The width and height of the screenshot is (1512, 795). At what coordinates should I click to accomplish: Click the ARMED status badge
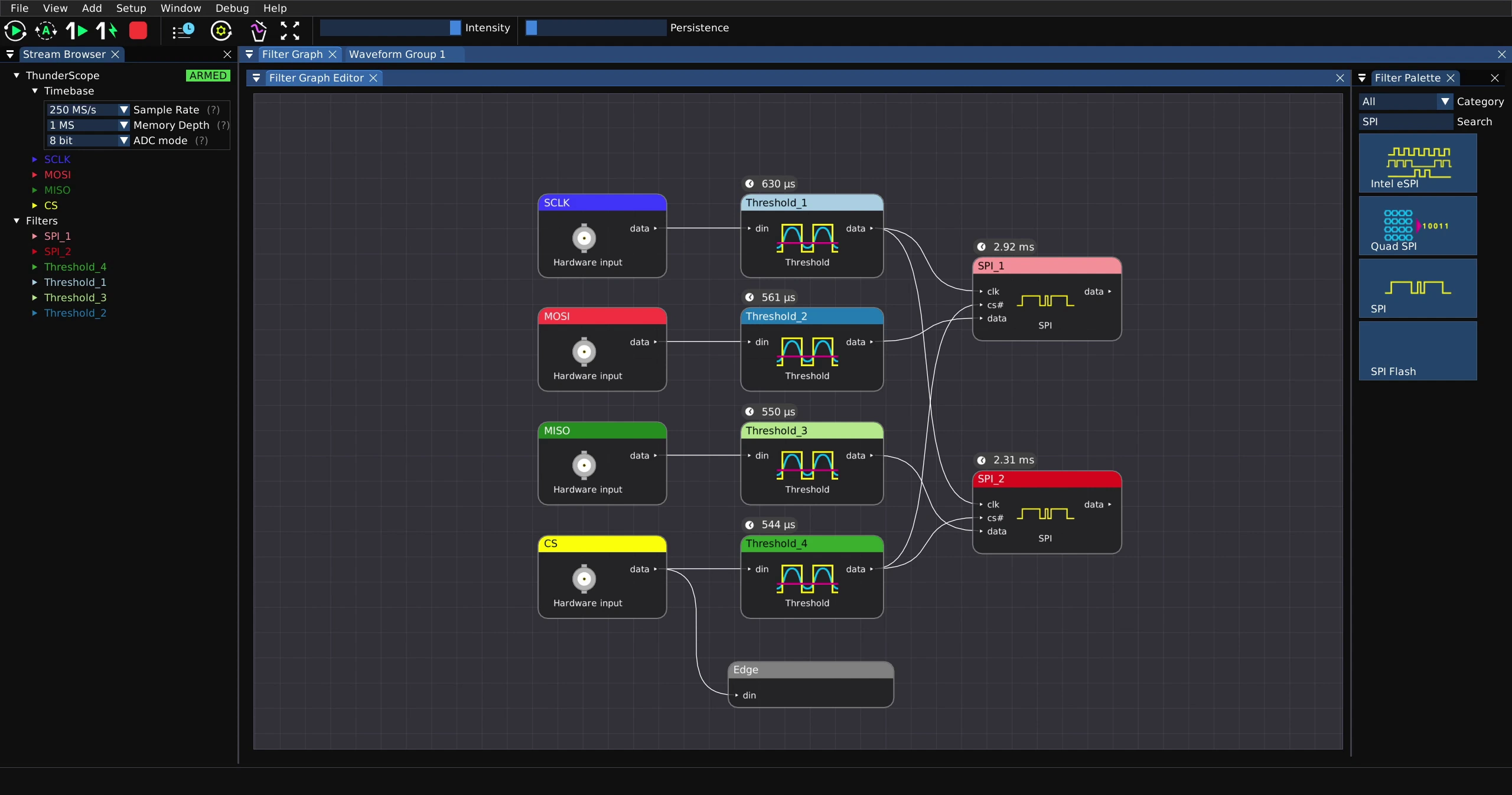click(208, 76)
